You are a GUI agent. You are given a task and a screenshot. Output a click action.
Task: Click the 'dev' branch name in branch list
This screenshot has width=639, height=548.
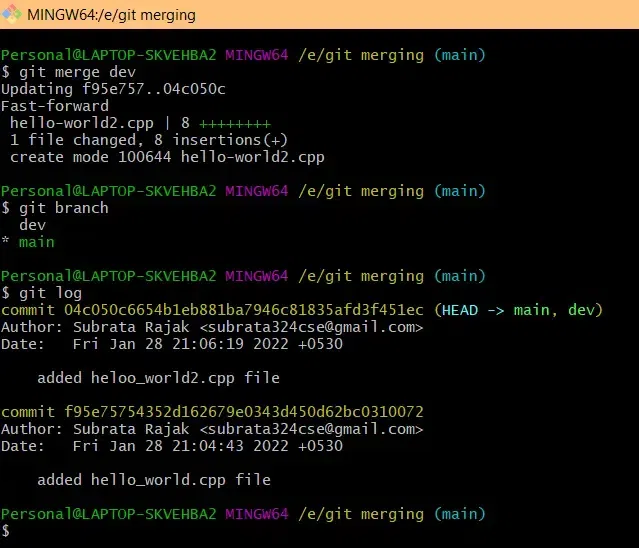click(33, 225)
